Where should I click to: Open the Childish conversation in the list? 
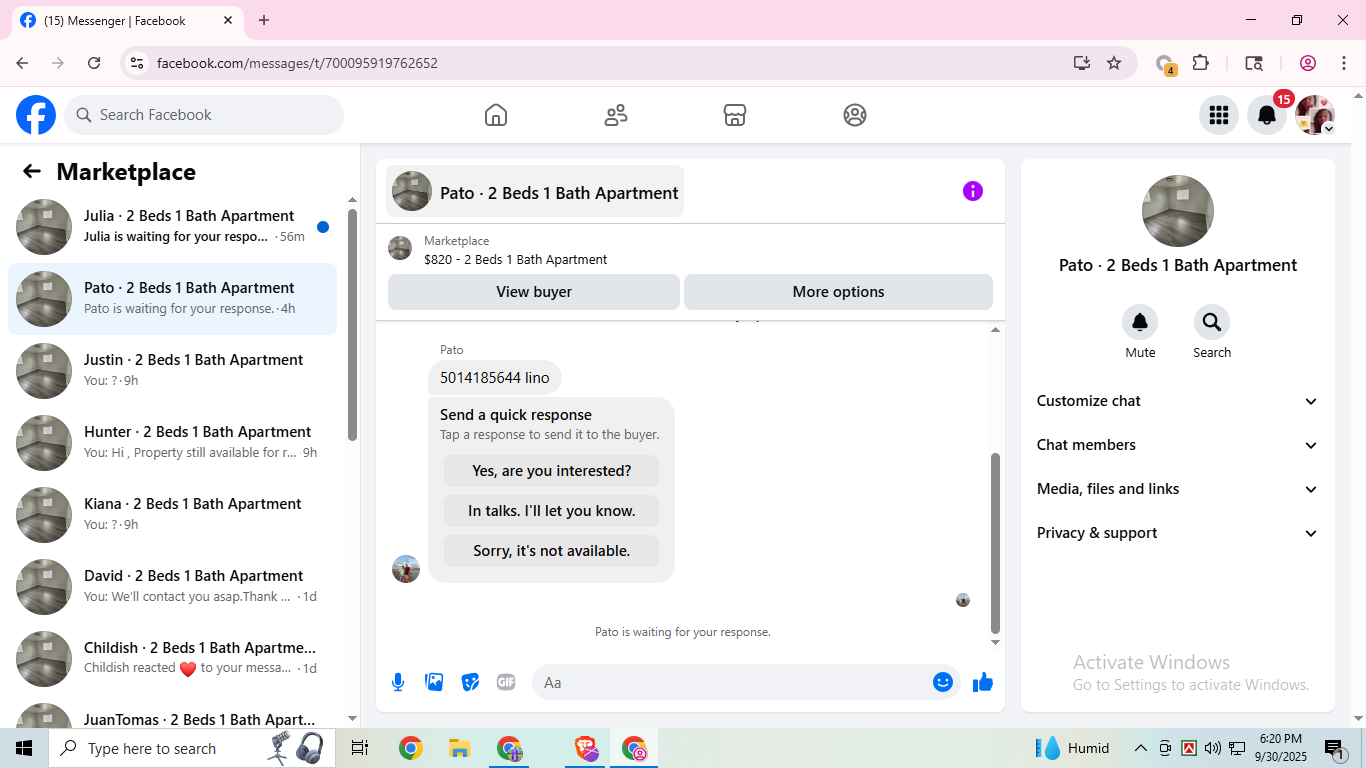pos(172,659)
